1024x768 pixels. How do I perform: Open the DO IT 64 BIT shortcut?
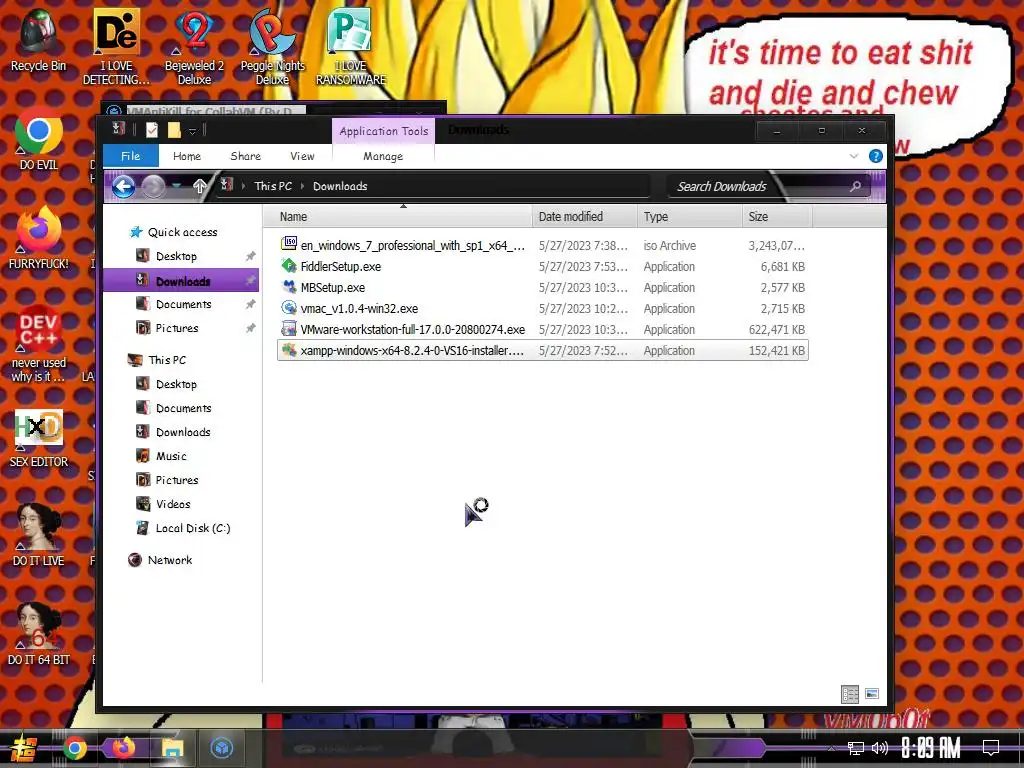pos(39,634)
